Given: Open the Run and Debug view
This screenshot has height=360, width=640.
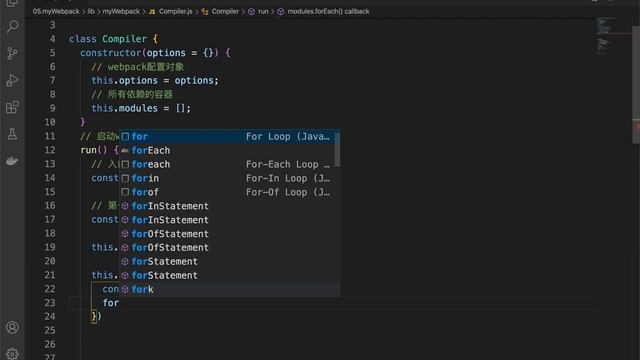Looking at the screenshot, I should [12, 80].
